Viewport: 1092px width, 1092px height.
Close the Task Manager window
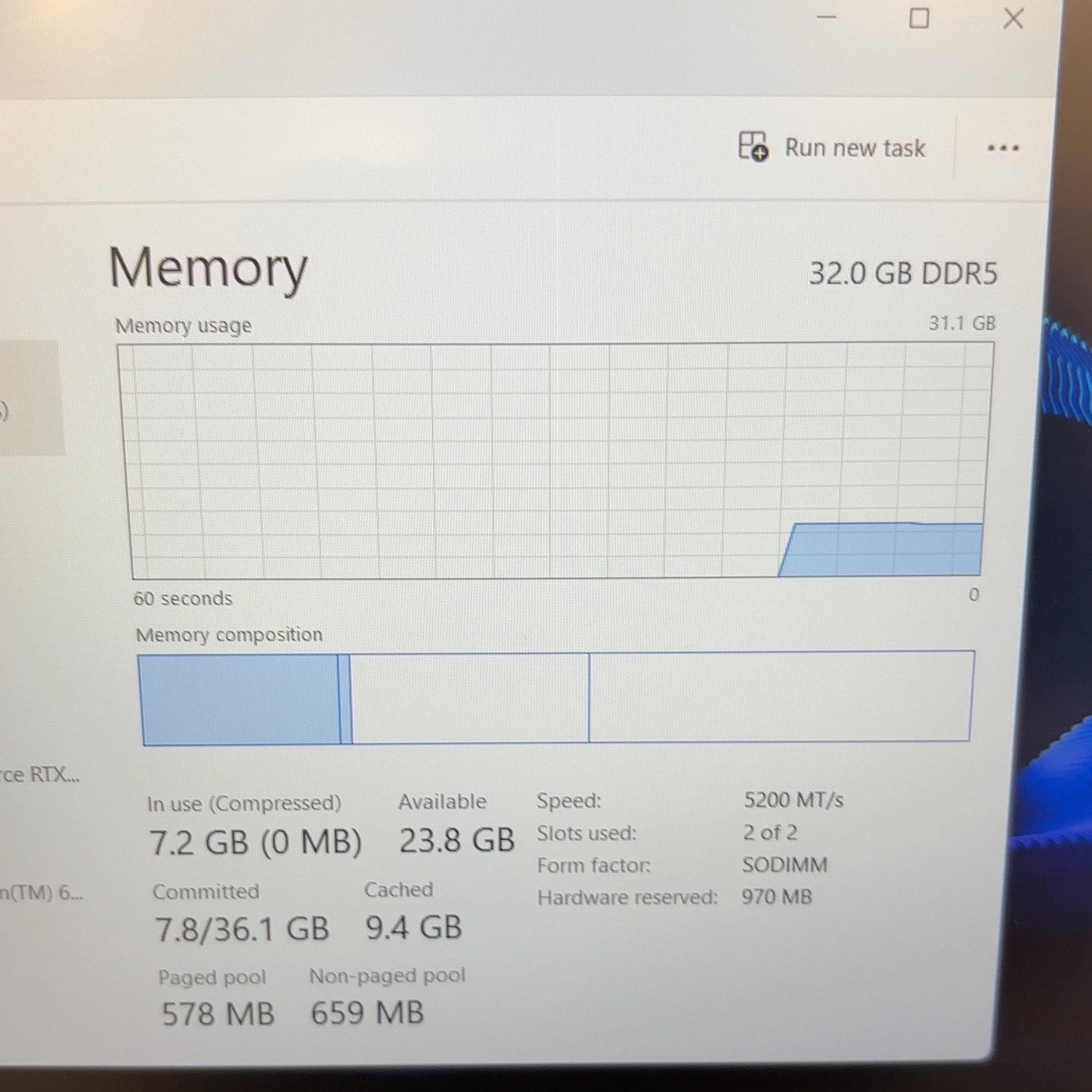tap(1013, 18)
